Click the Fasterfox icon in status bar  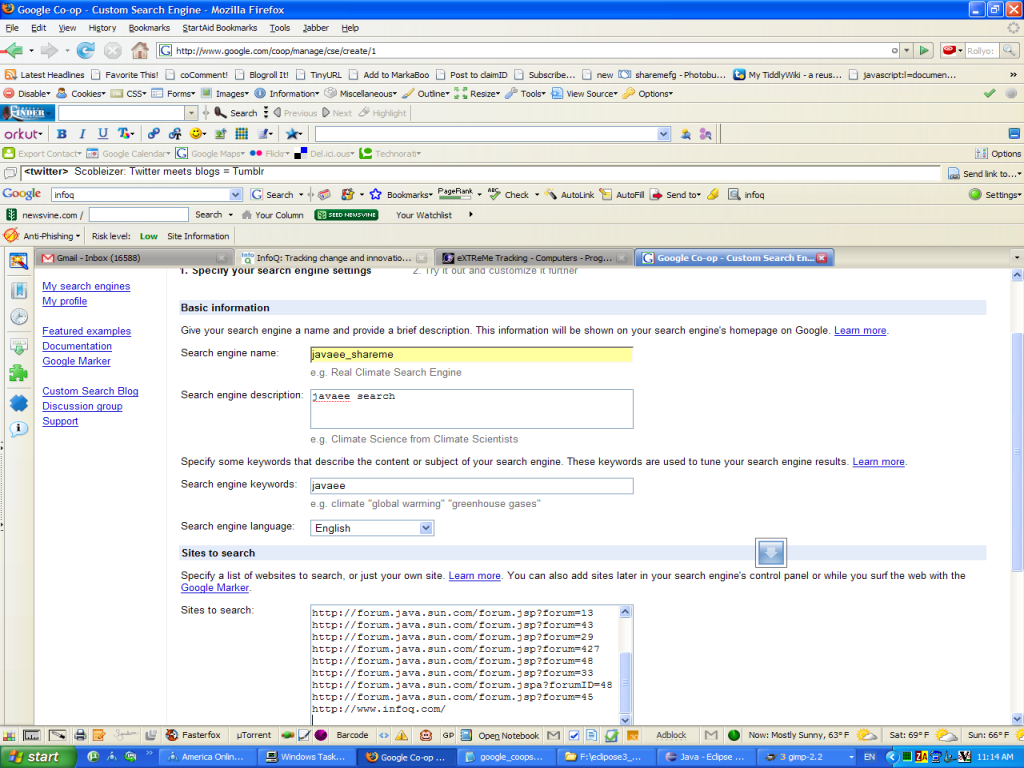coord(172,735)
